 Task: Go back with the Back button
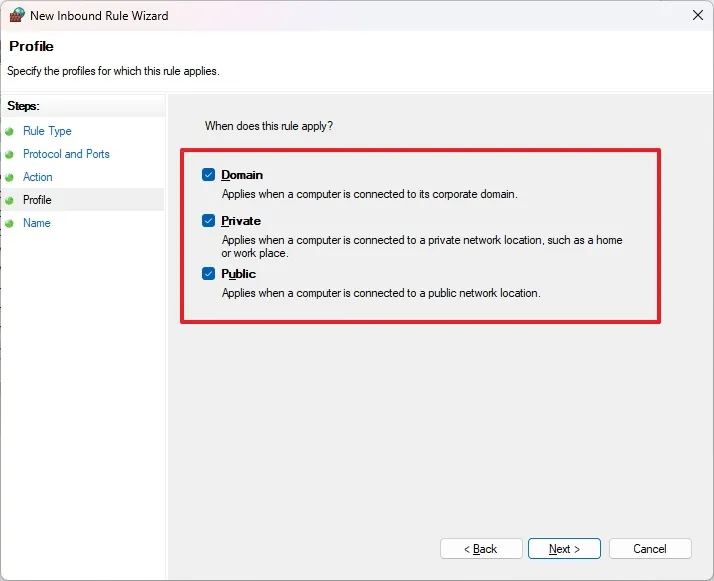(481, 549)
